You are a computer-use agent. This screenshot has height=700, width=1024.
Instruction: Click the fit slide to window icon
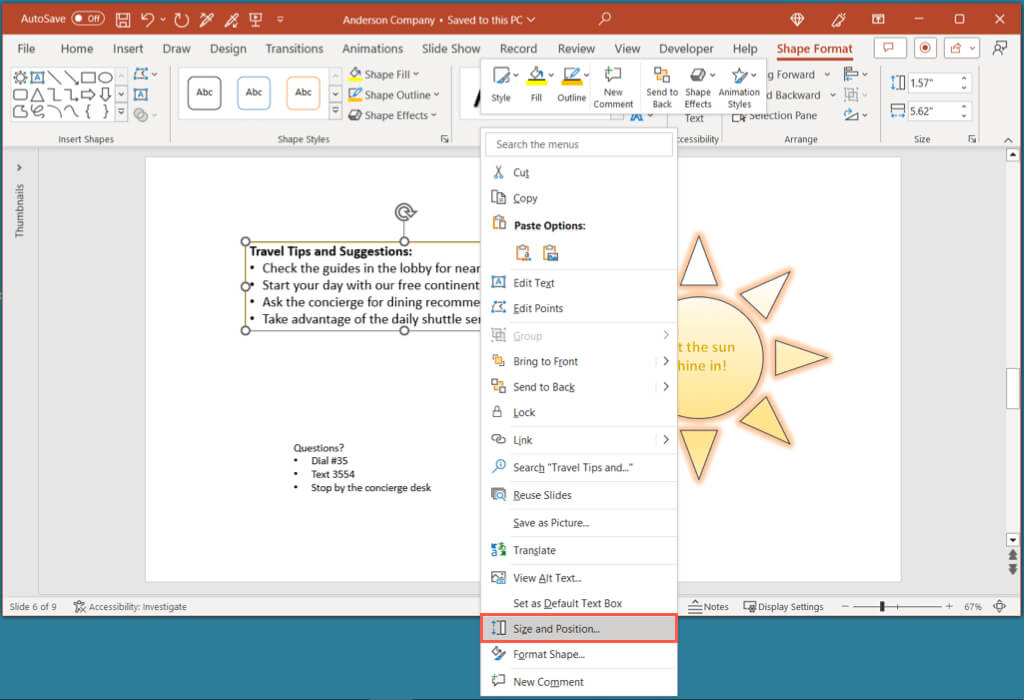click(1000, 606)
